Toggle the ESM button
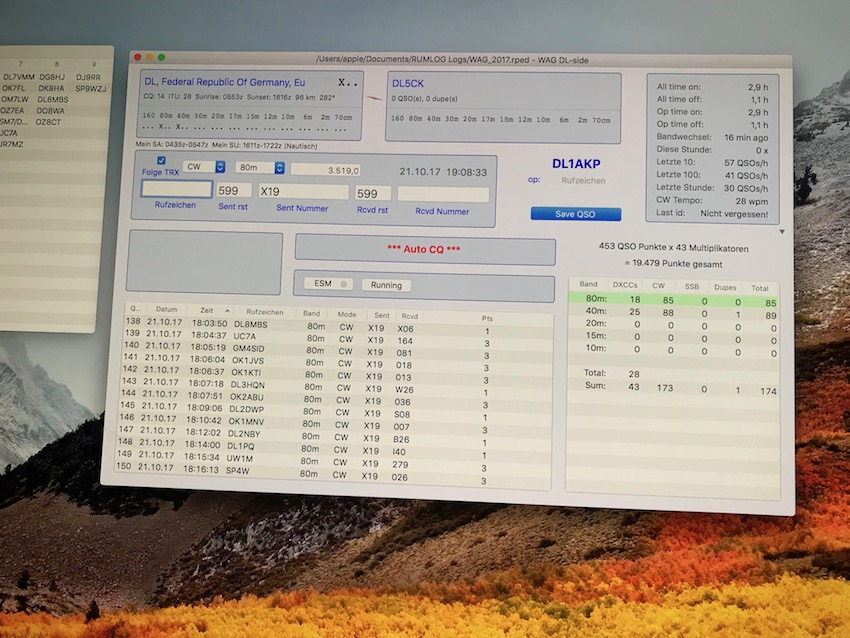Viewport: 850px width, 638px height. [328, 283]
